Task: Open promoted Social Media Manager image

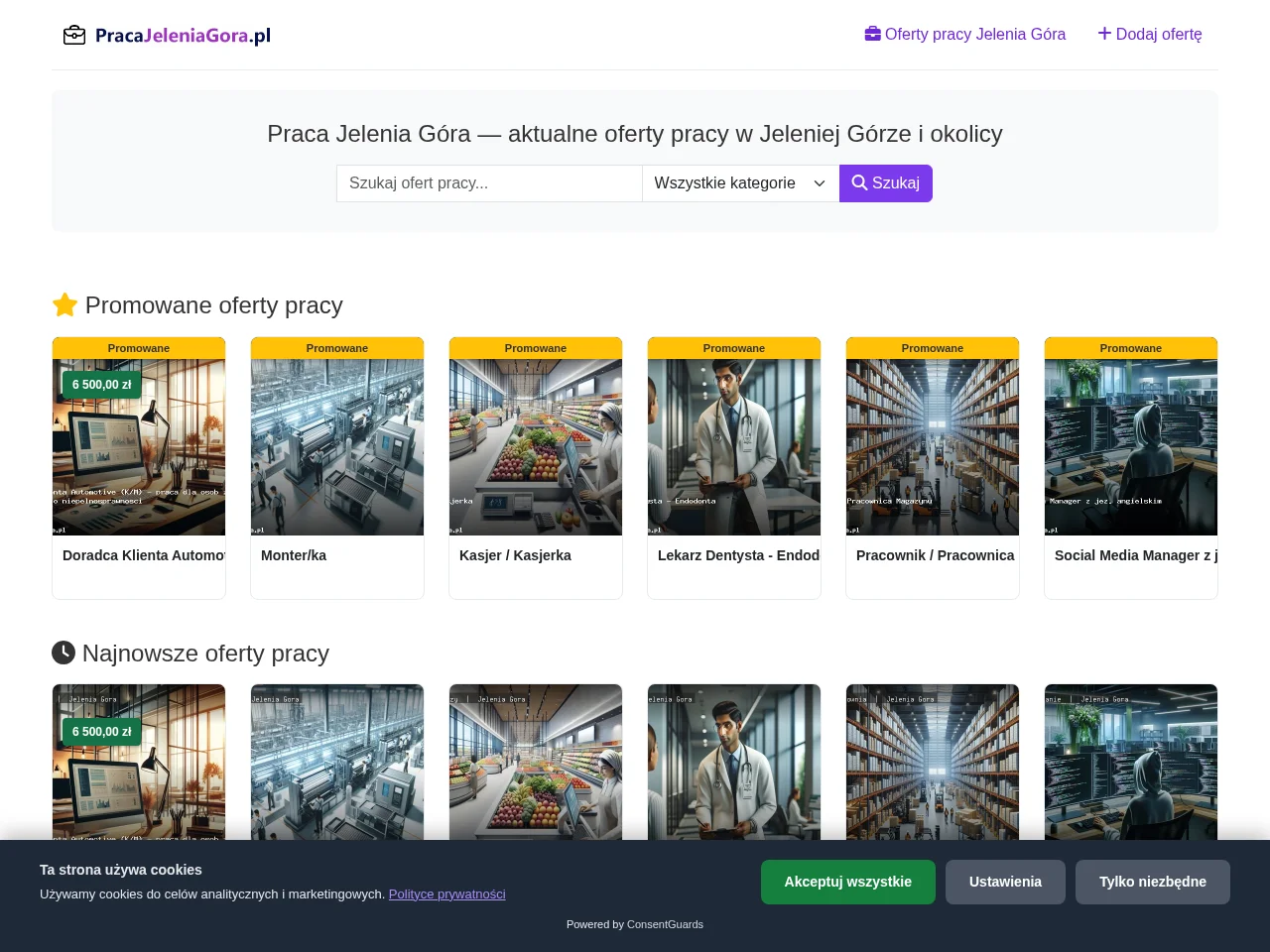Action: pos(1131,447)
